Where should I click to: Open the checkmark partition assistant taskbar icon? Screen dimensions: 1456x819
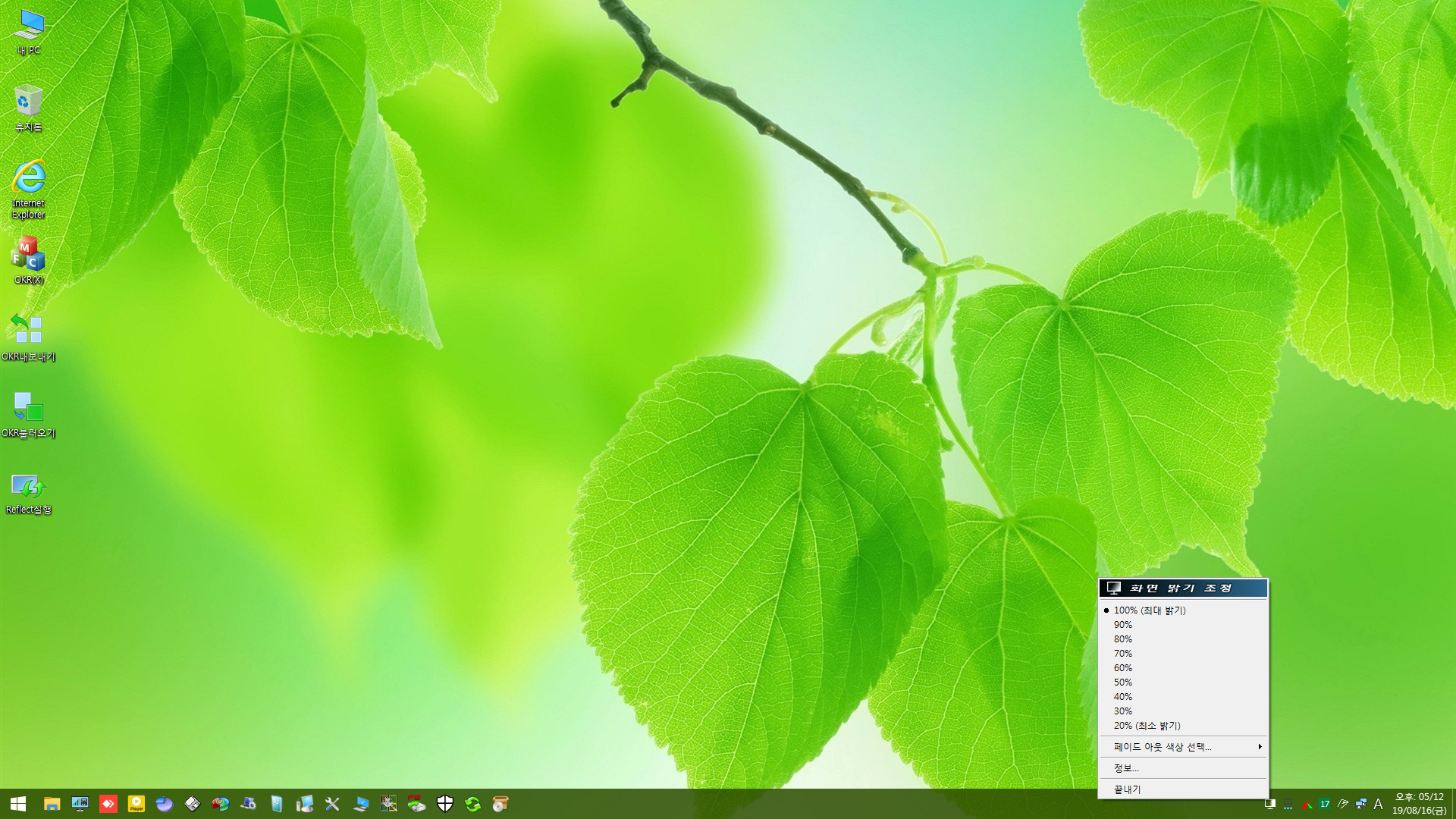pos(221,804)
